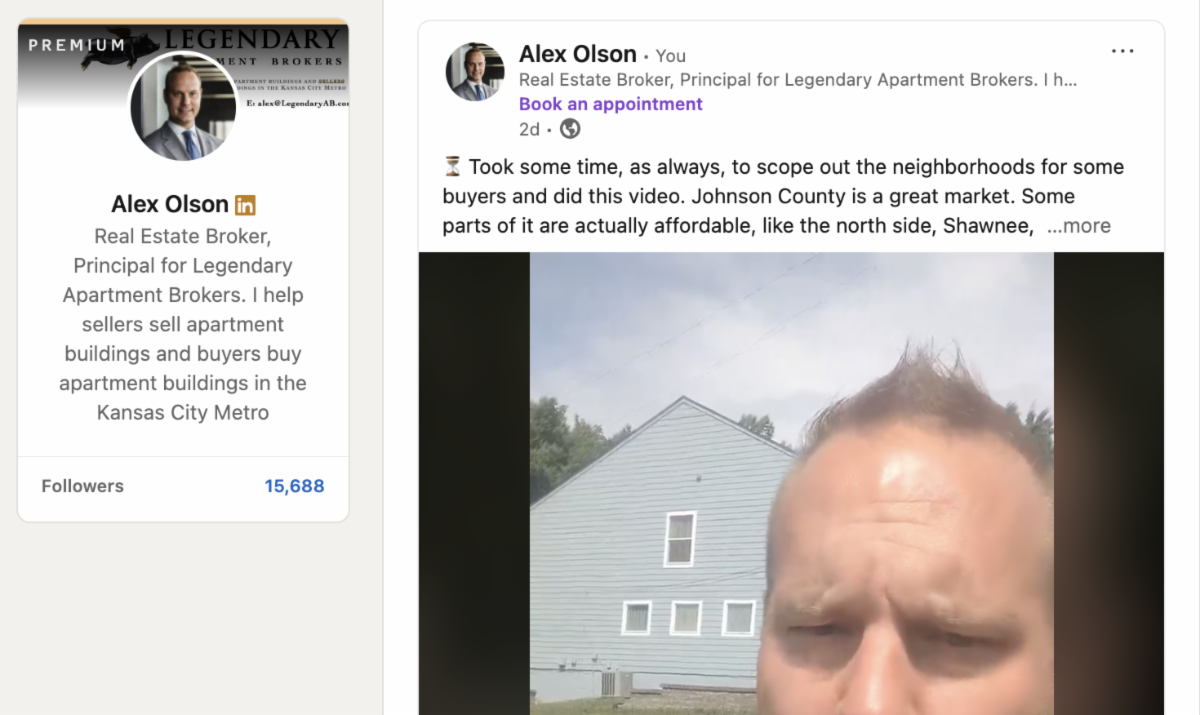The image size is (1200, 715).
Task: Open the sidebar circular profile photo
Action: tap(183, 107)
